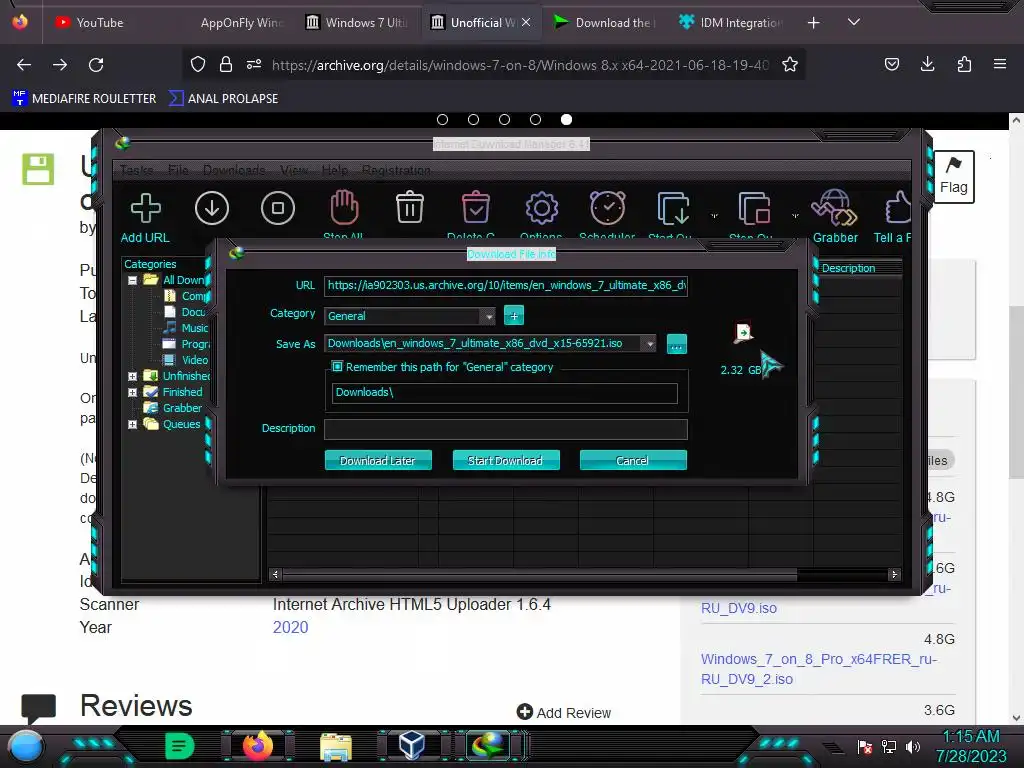
Task: Click the Windows_7_on_8_Pro_x64FRER DV9_2.iso link
Action: [x=818, y=669]
